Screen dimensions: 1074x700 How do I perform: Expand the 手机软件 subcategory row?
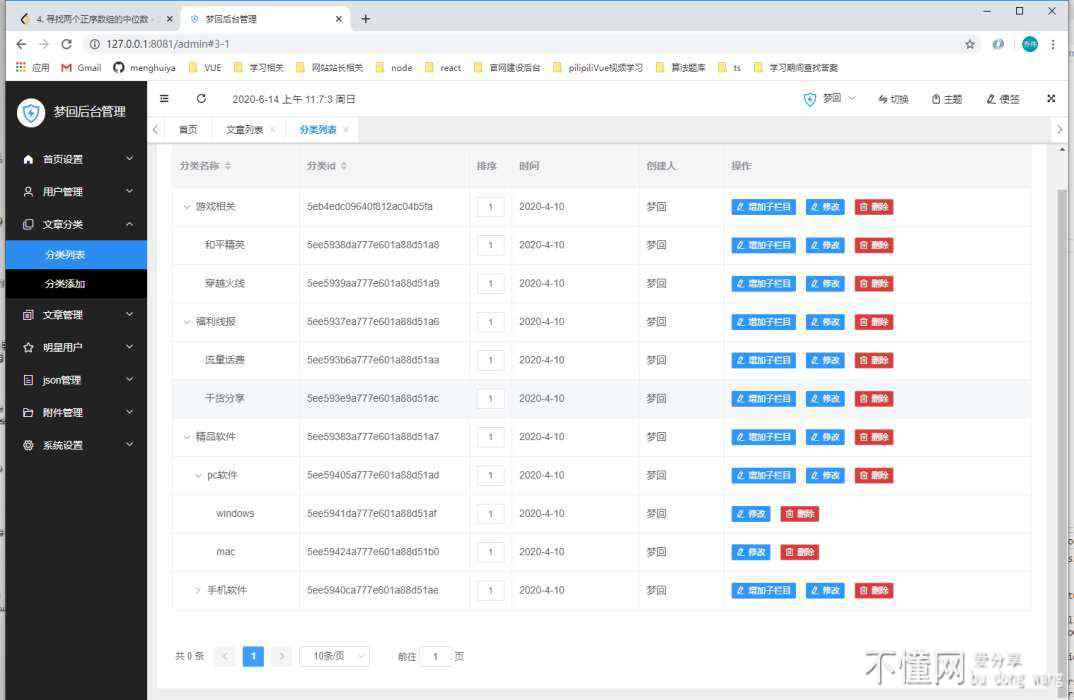[x=198, y=590]
